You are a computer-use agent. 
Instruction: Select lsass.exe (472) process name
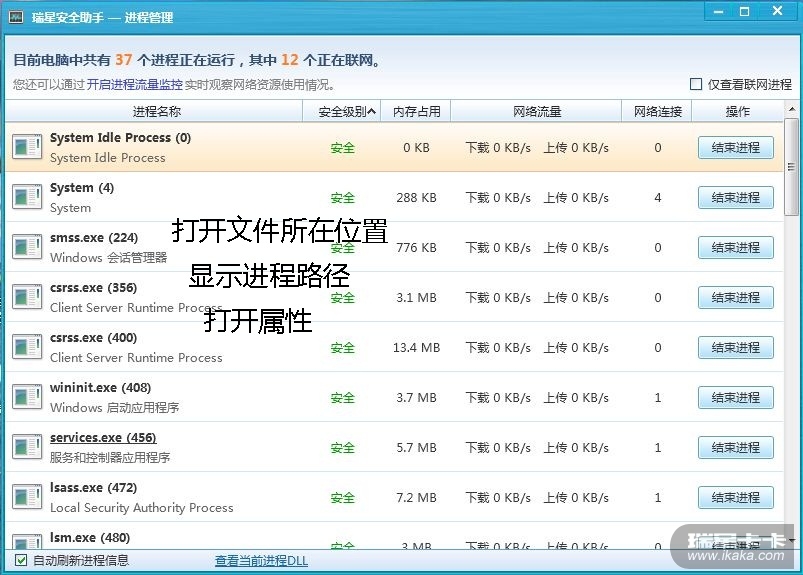93,487
